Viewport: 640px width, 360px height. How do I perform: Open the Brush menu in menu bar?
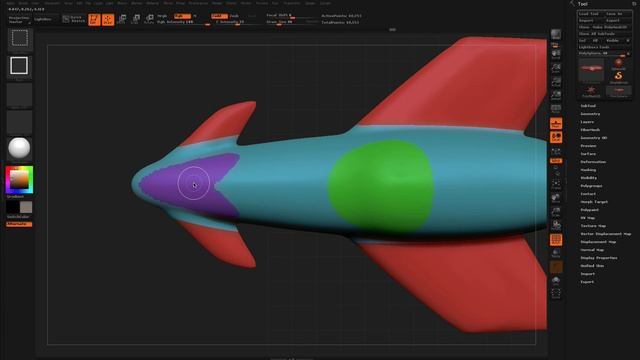pyautogui.click(x=23, y=3)
